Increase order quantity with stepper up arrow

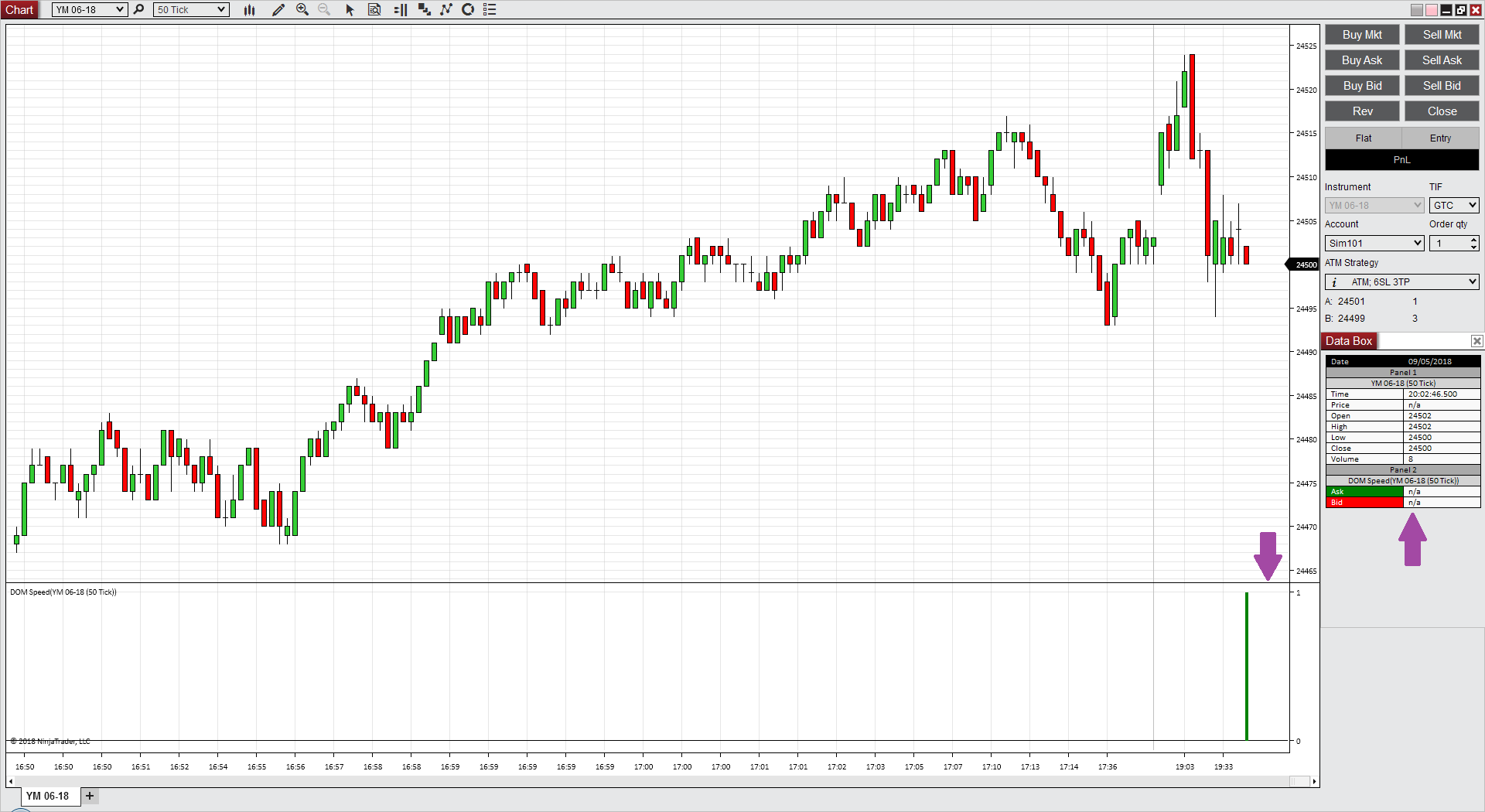pos(1473,239)
